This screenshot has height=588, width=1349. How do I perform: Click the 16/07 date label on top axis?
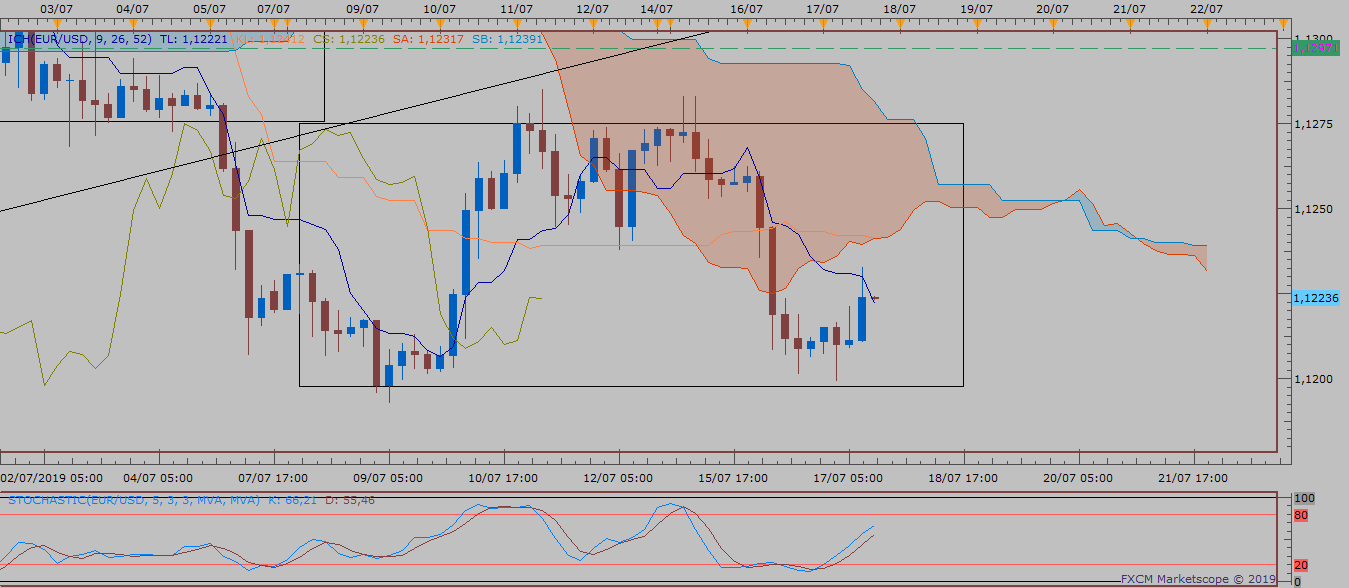point(746,8)
